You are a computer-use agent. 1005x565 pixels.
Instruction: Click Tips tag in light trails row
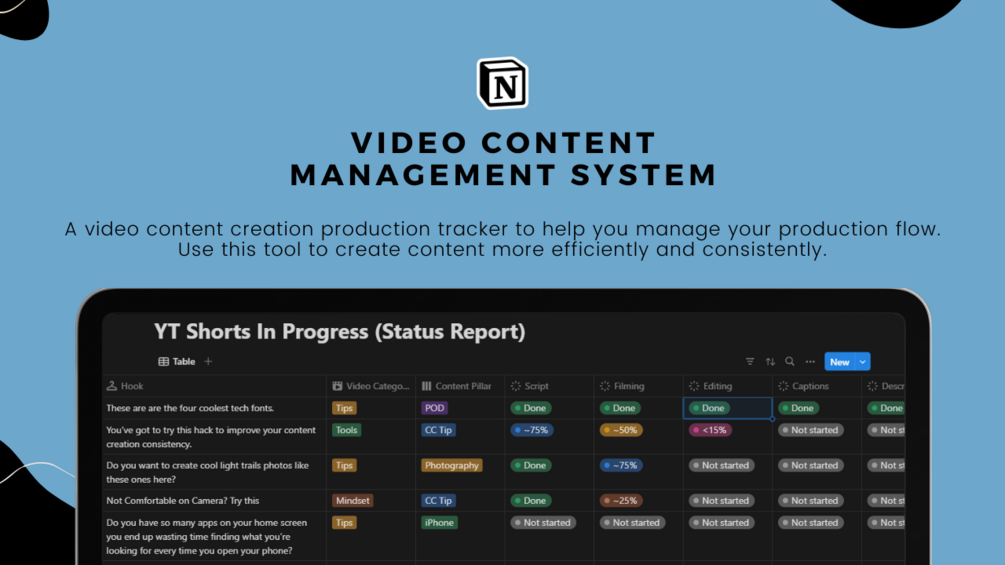pyautogui.click(x=344, y=465)
